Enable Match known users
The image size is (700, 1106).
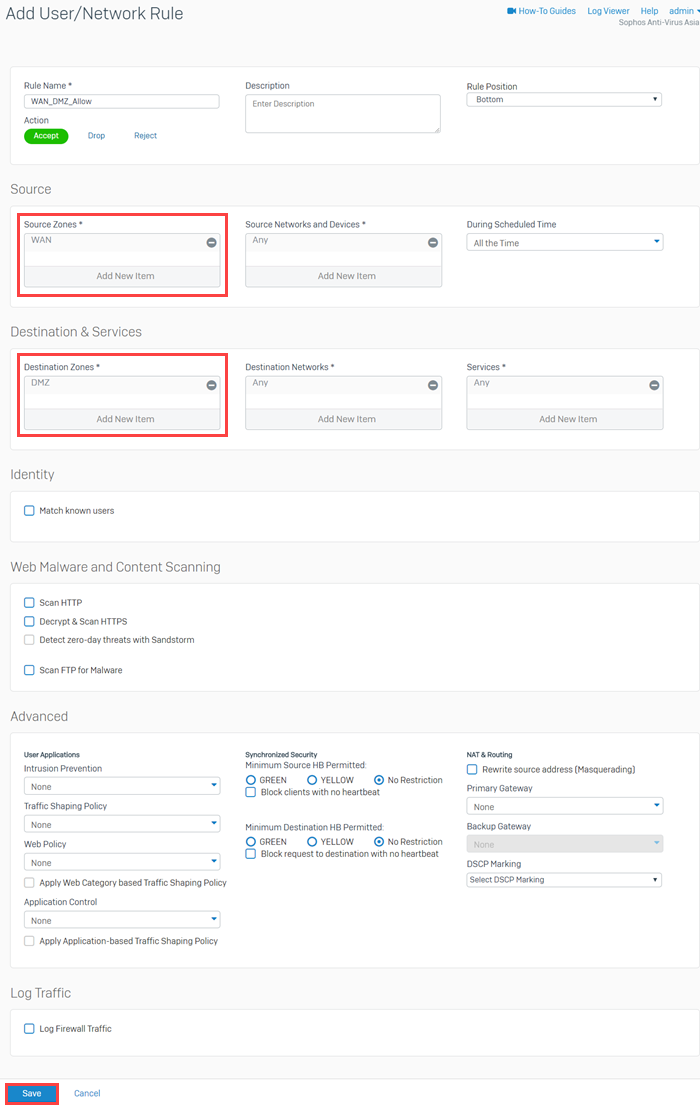(x=29, y=510)
